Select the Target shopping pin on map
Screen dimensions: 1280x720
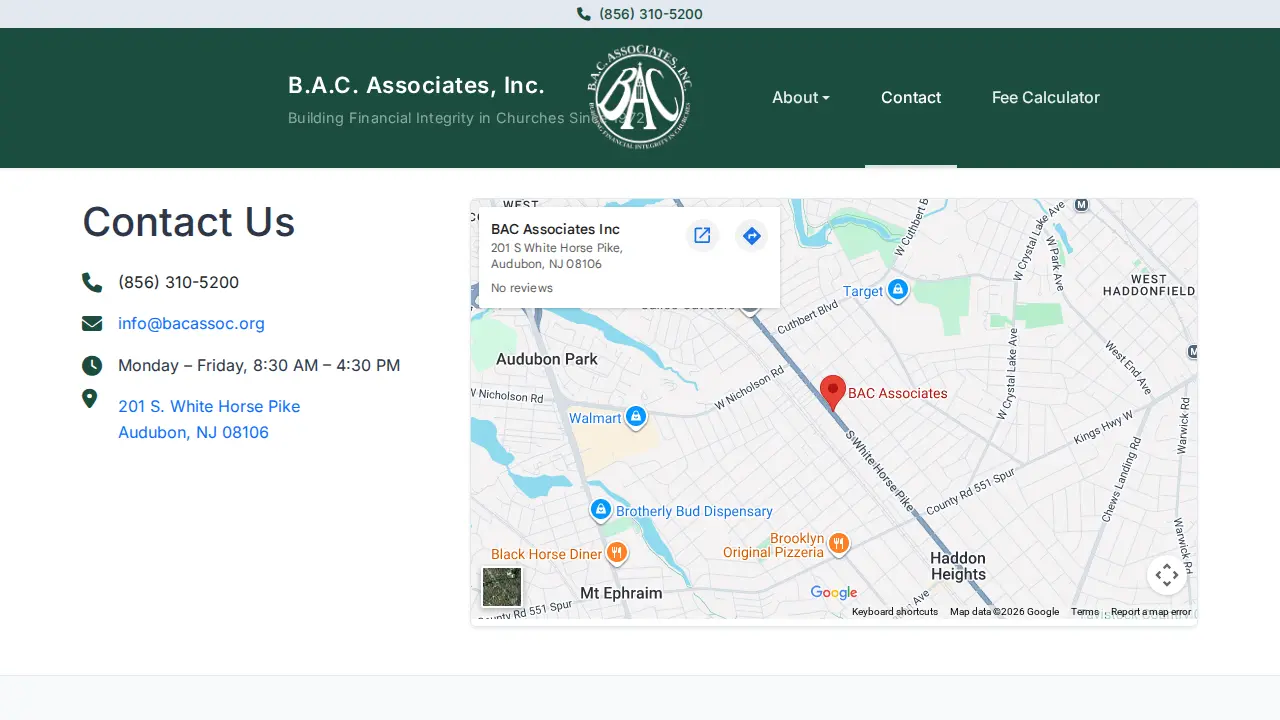(898, 290)
